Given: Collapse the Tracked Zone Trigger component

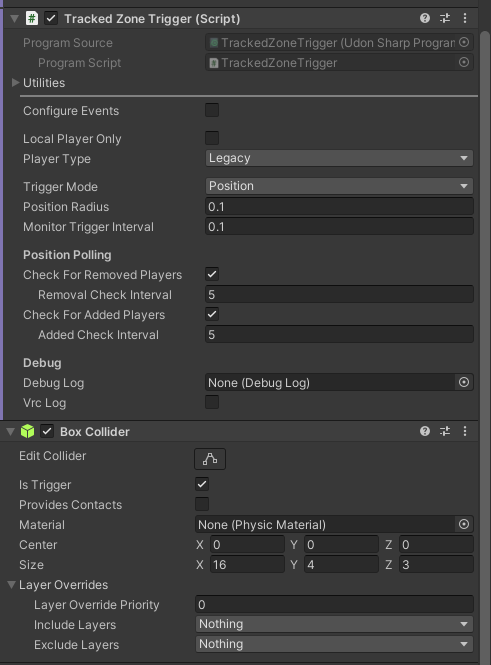Looking at the screenshot, I should pos(14,19).
